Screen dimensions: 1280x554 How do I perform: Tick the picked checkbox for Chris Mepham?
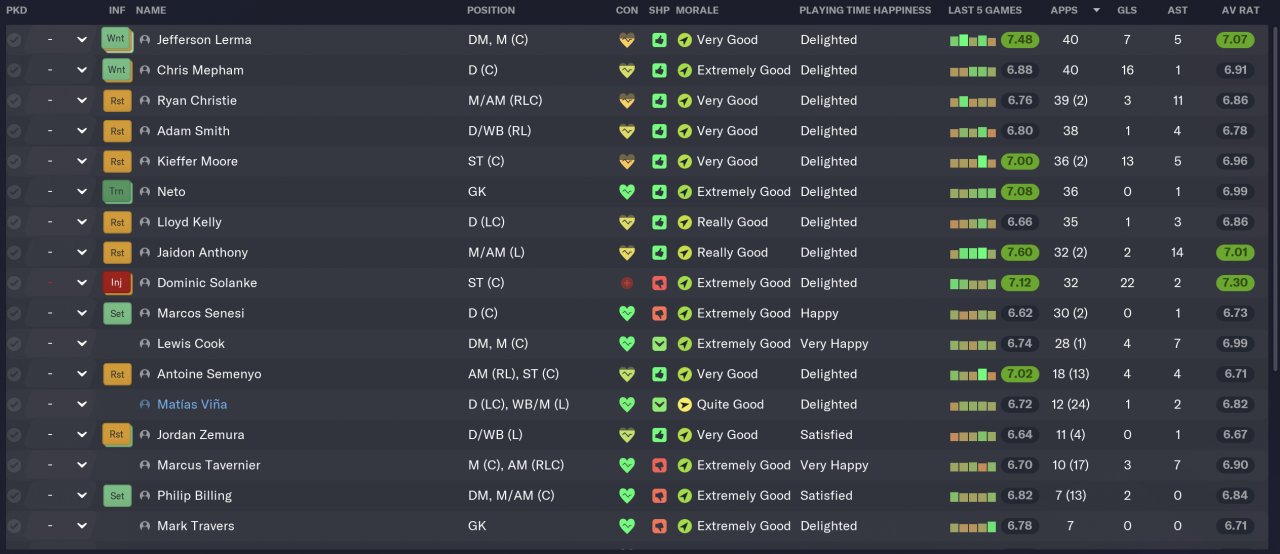pos(14,71)
